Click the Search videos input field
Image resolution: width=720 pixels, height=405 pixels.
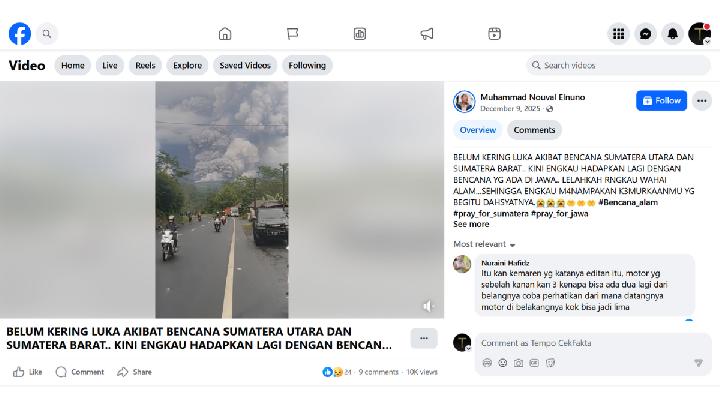pyautogui.click(x=618, y=66)
